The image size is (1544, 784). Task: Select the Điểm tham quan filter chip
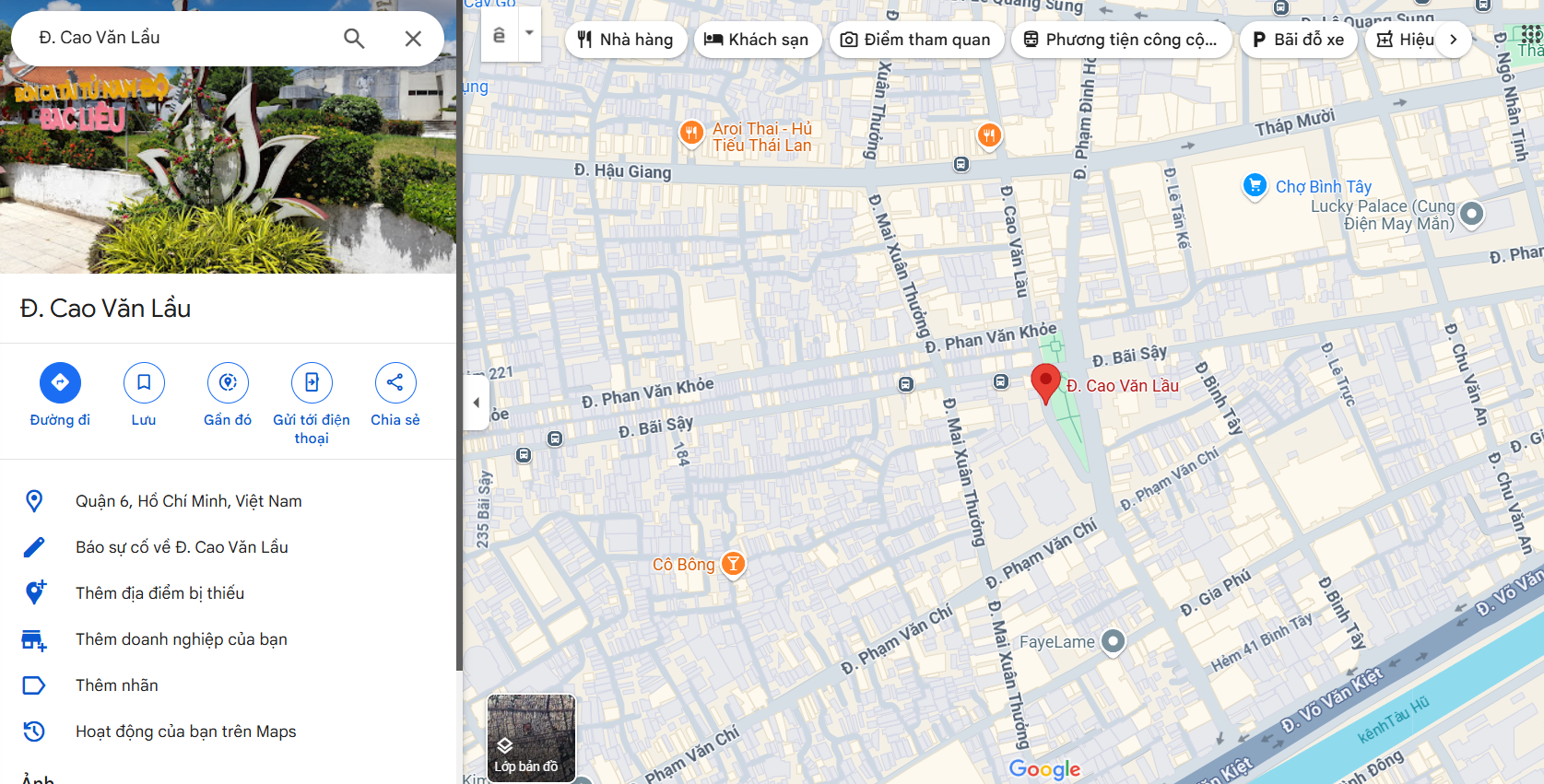pyautogui.click(x=916, y=40)
